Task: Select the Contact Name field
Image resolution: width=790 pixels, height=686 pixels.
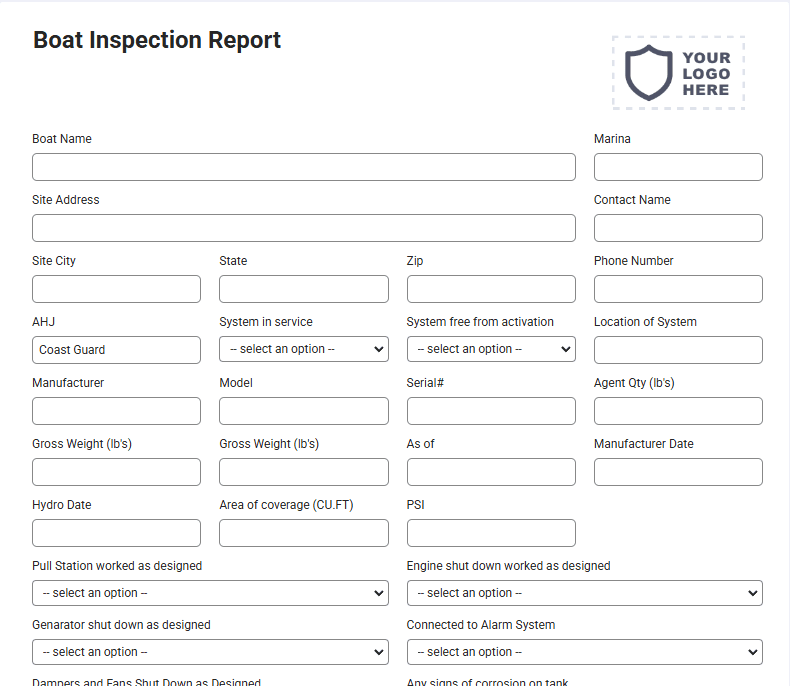Action: pos(678,228)
